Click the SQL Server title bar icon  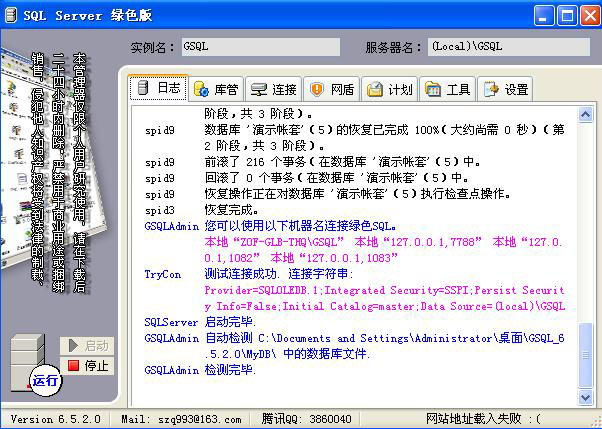10,15
